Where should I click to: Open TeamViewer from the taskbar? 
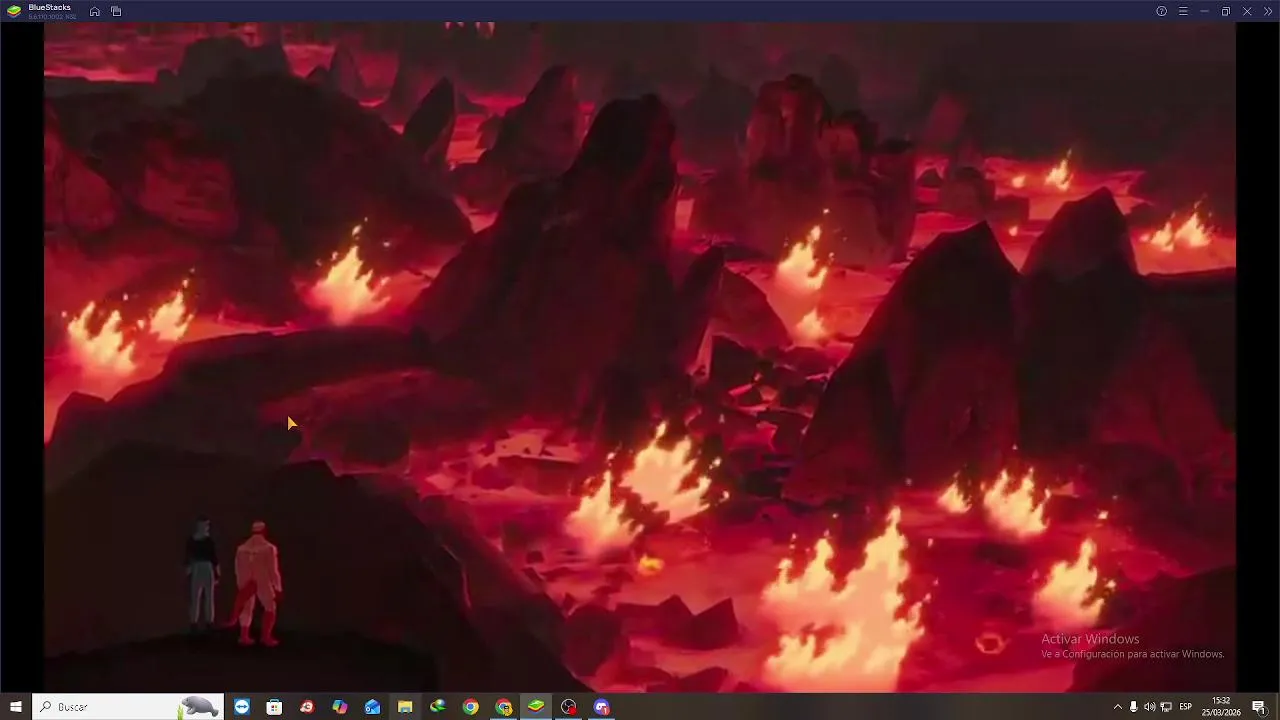[242, 707]
